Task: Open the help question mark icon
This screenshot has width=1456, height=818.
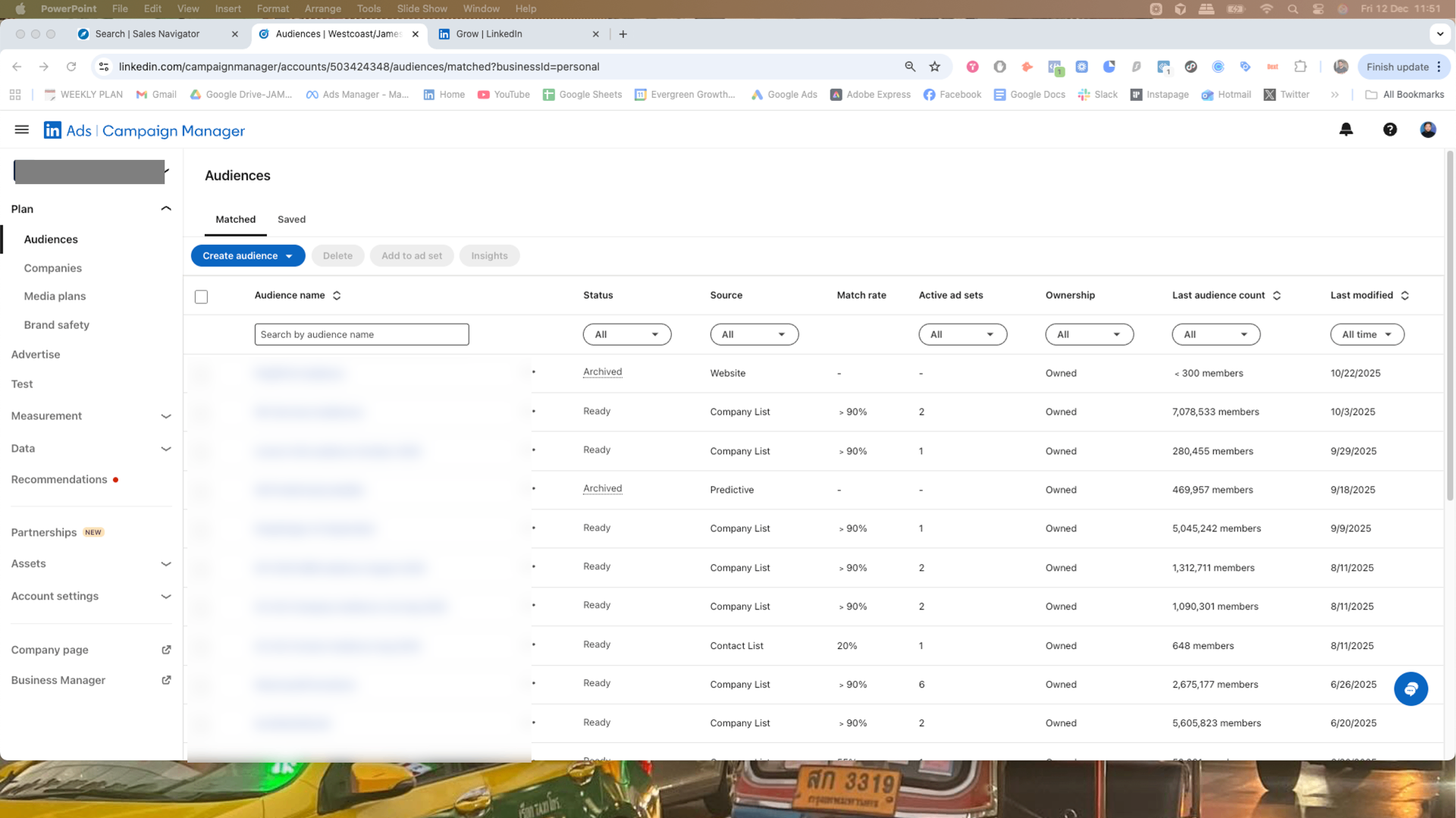Action: click(1389, 130)
